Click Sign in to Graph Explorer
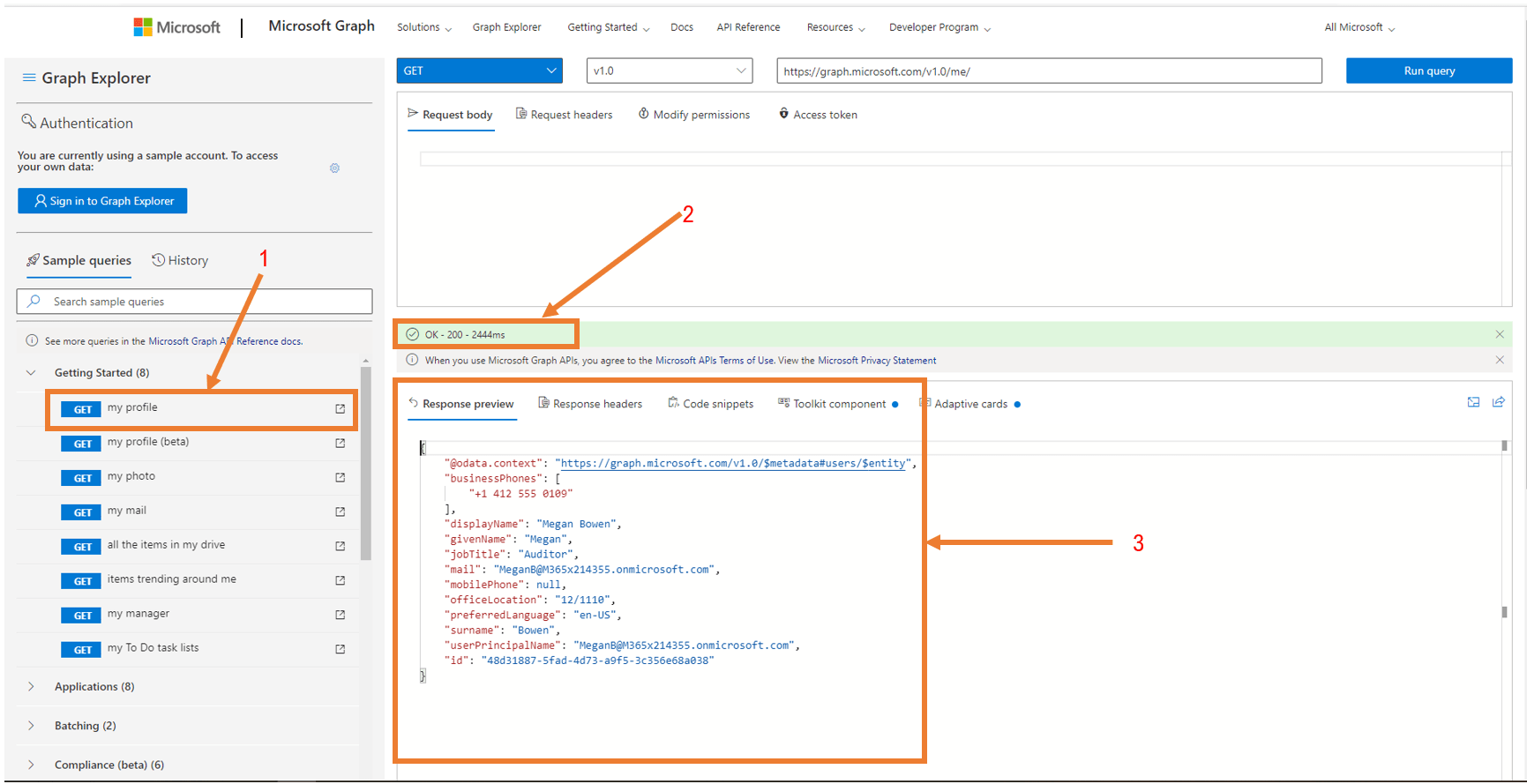This screenshot has width=1527, height=784. click(102, 201)
